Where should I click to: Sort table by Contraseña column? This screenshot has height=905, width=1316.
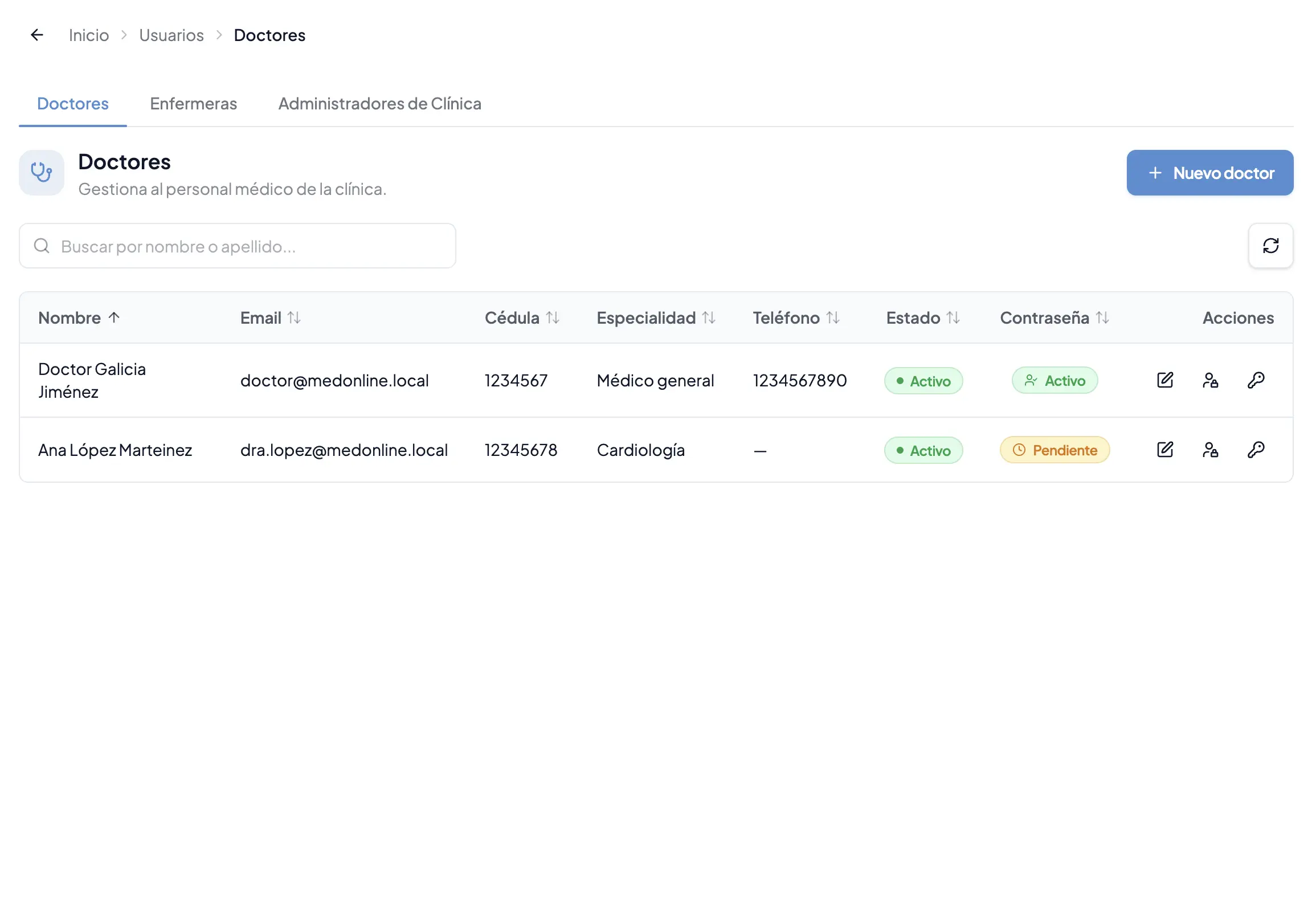tap(1055, 317)
